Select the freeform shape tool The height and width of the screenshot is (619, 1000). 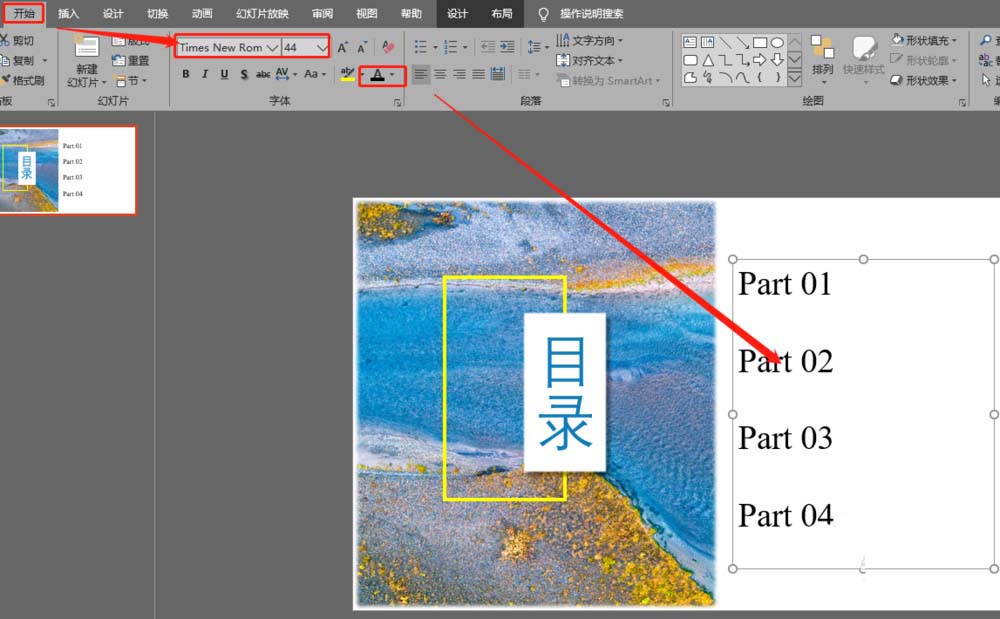tap(690, 78)
